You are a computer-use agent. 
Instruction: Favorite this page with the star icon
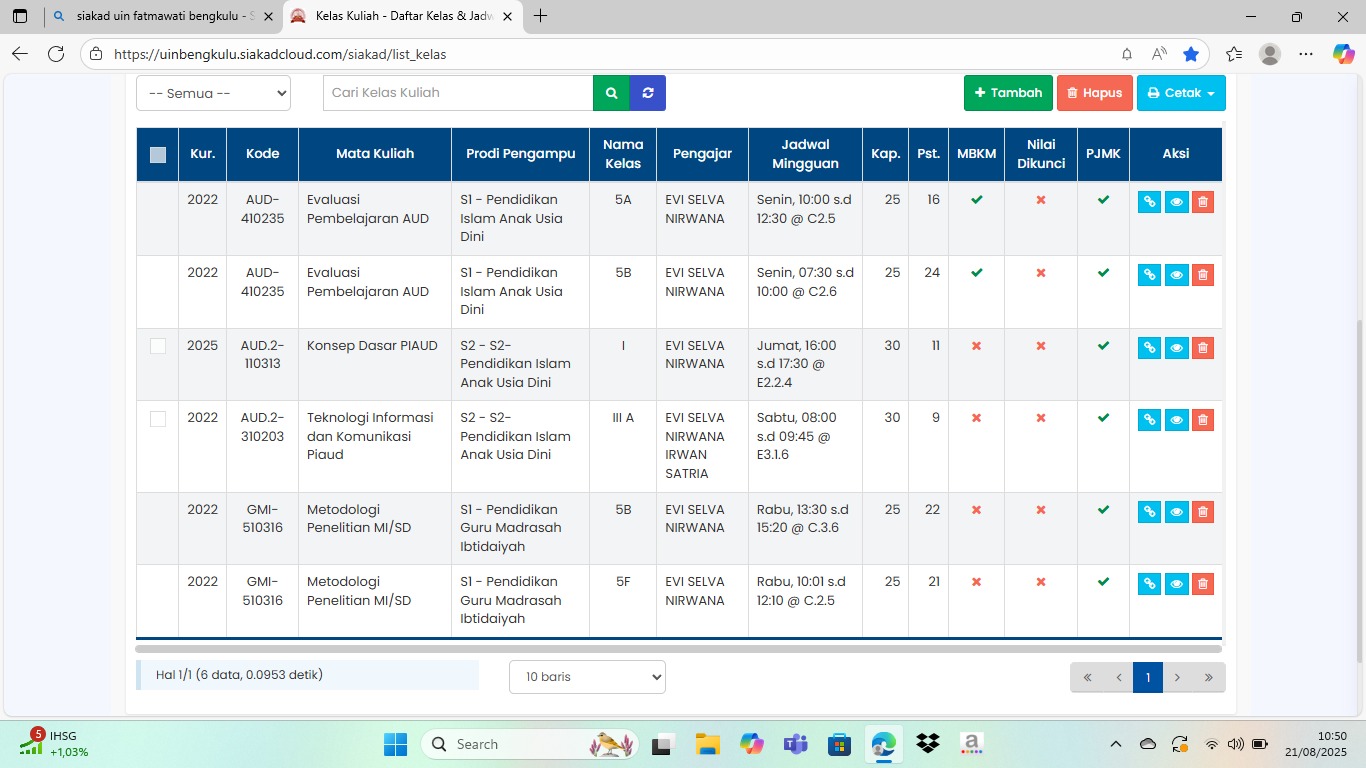1190,54
